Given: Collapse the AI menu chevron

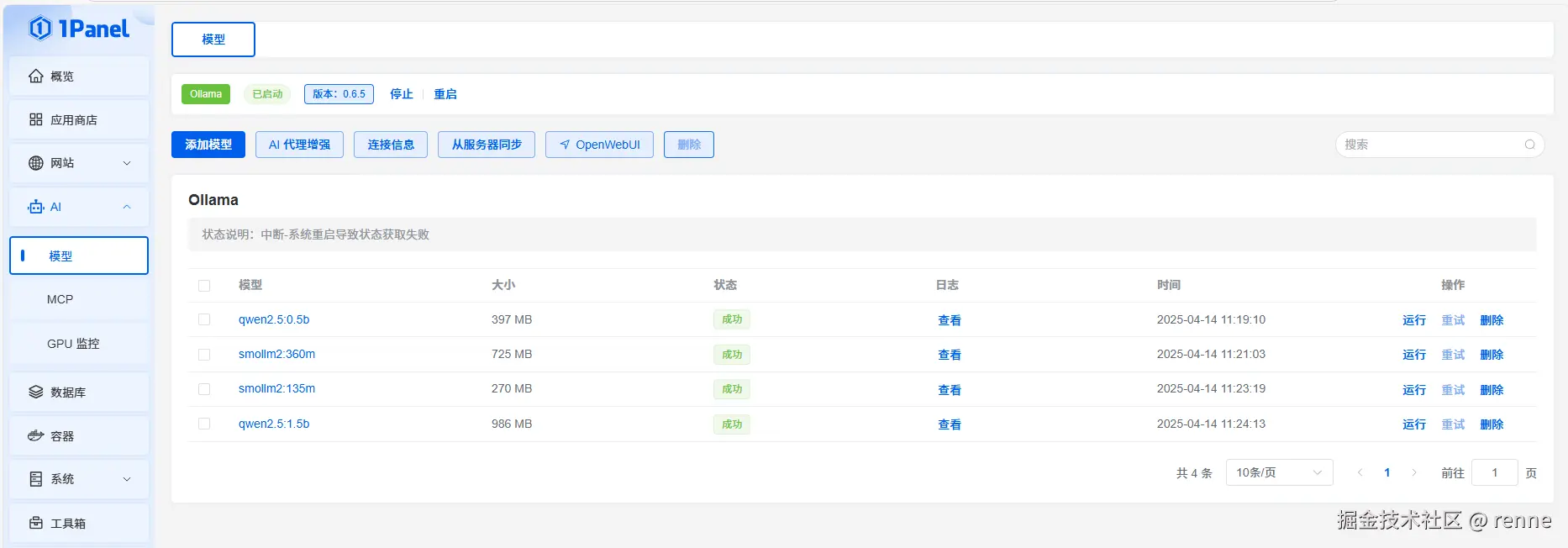Looking at the screenshot, I should coord(127,207).
